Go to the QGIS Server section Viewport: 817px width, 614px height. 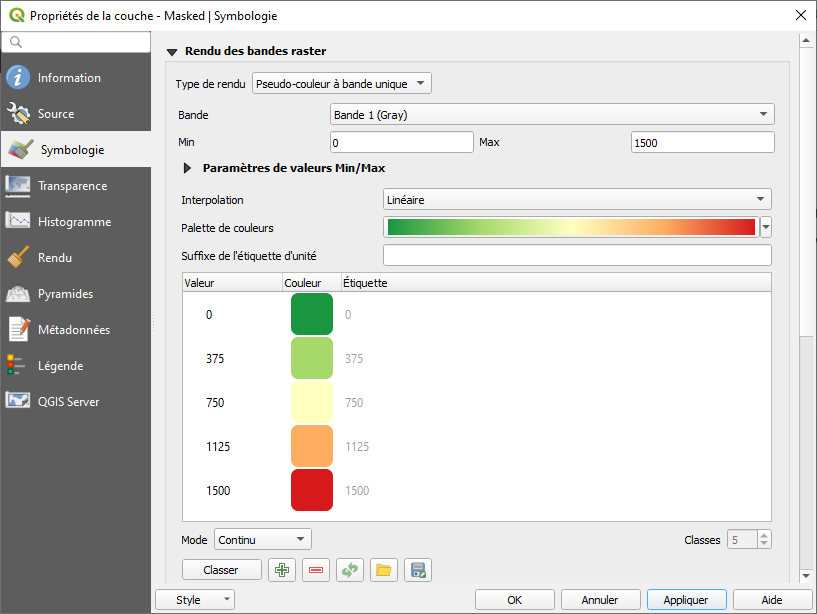(68, 402)
